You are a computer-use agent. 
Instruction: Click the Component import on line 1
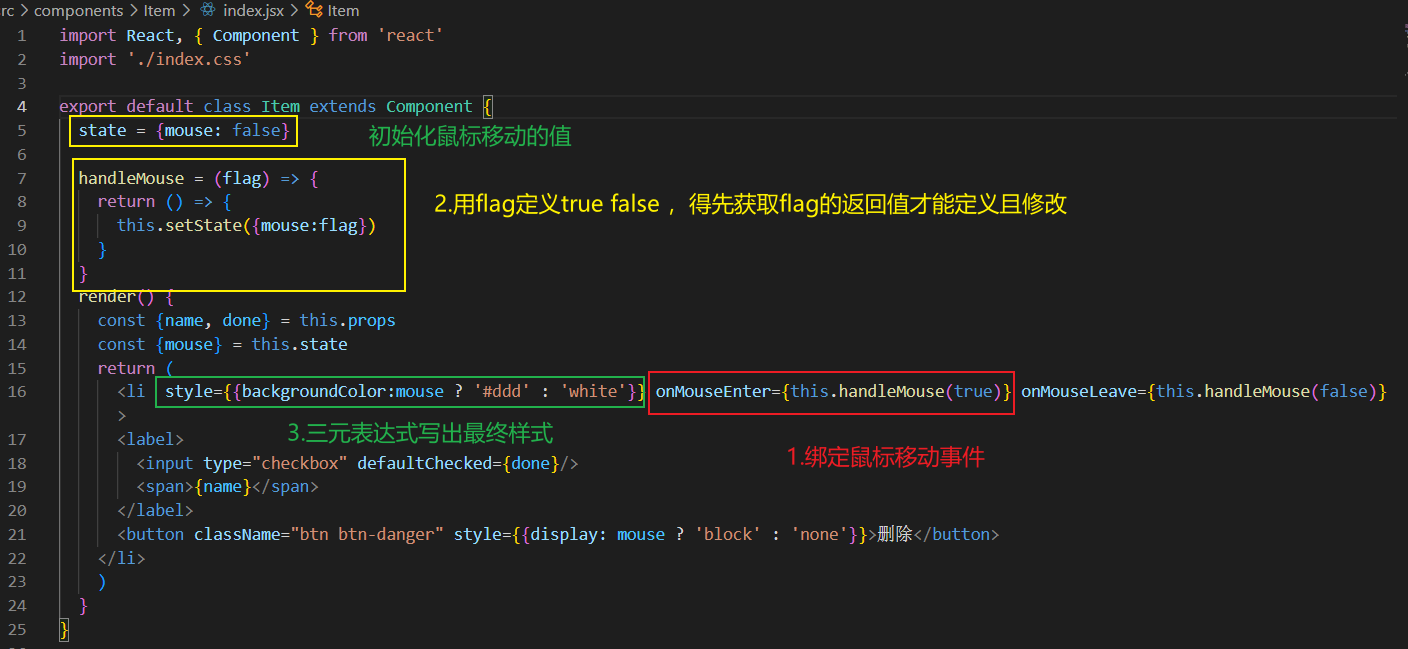click(x=256, y=34)
